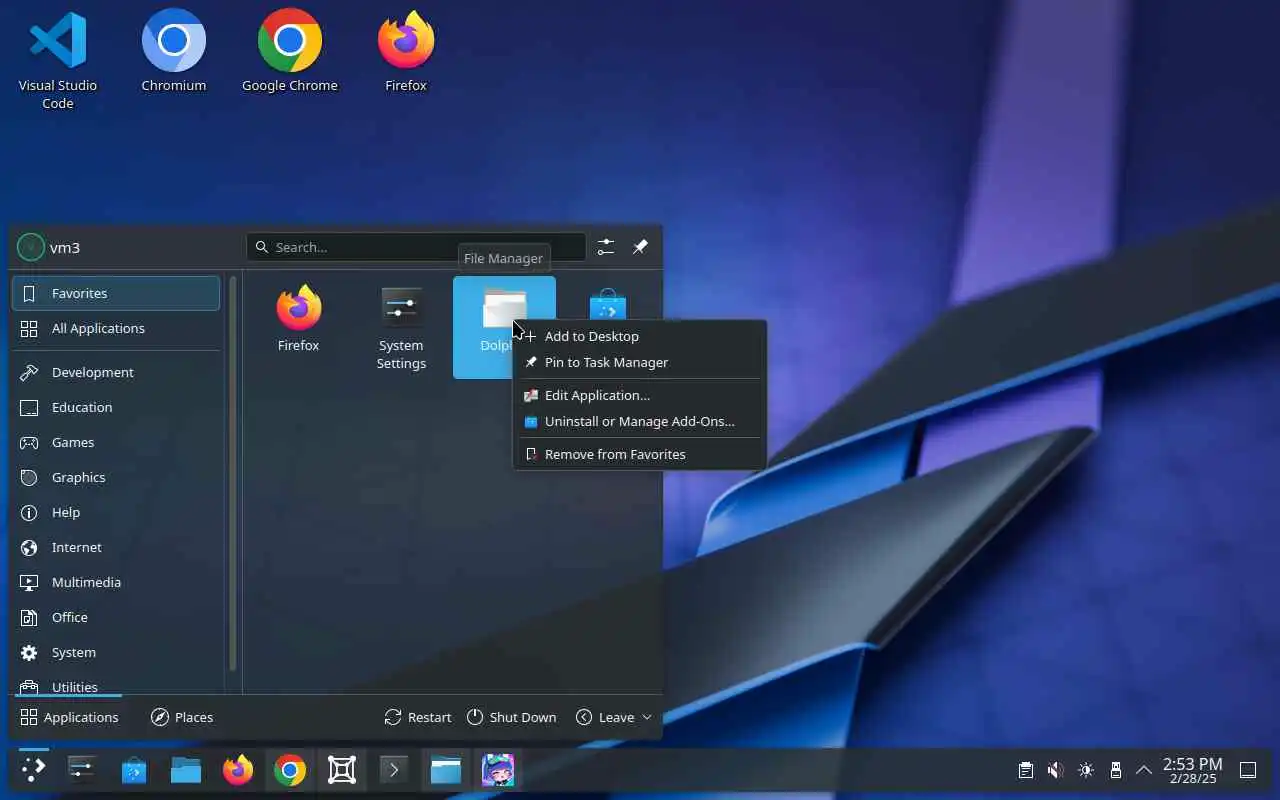Viewport: 1280px width, 800px height.
Task: Click the vm3 user avatar
Action: (x=31, y=247)
